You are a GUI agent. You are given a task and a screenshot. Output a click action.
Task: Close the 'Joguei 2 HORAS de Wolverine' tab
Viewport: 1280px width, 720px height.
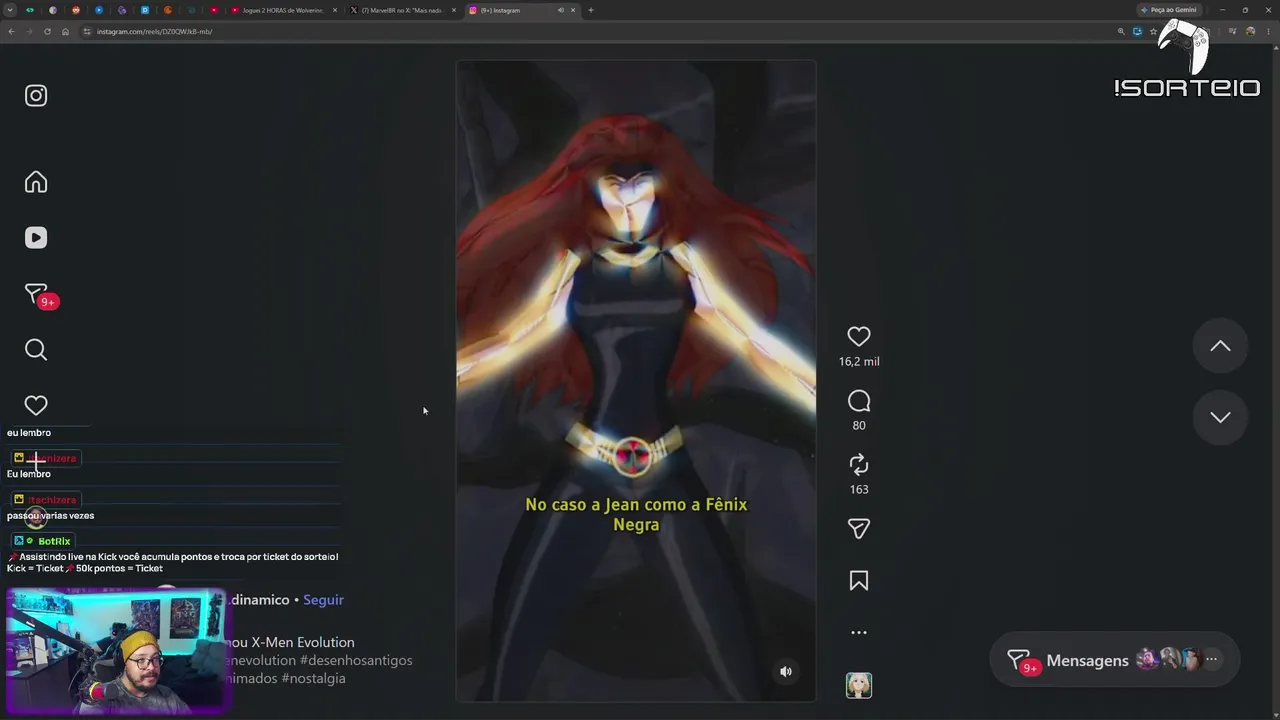coord(335,10)
